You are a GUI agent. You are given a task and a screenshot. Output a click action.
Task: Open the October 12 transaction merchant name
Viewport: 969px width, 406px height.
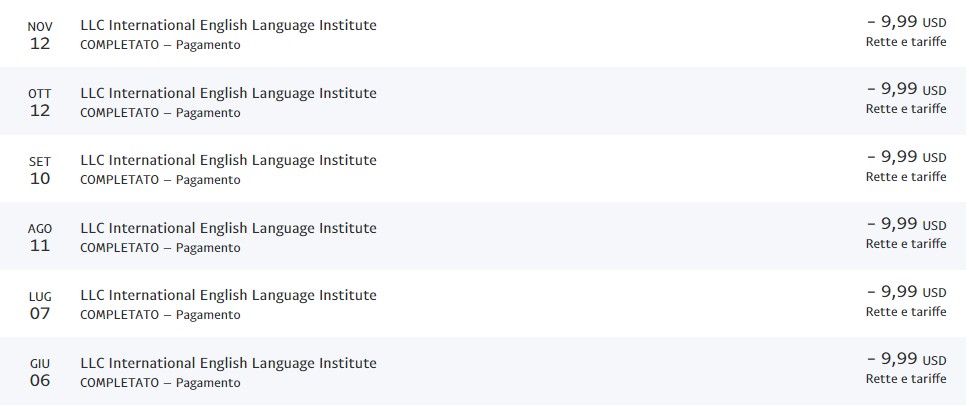tap(228, 93)
